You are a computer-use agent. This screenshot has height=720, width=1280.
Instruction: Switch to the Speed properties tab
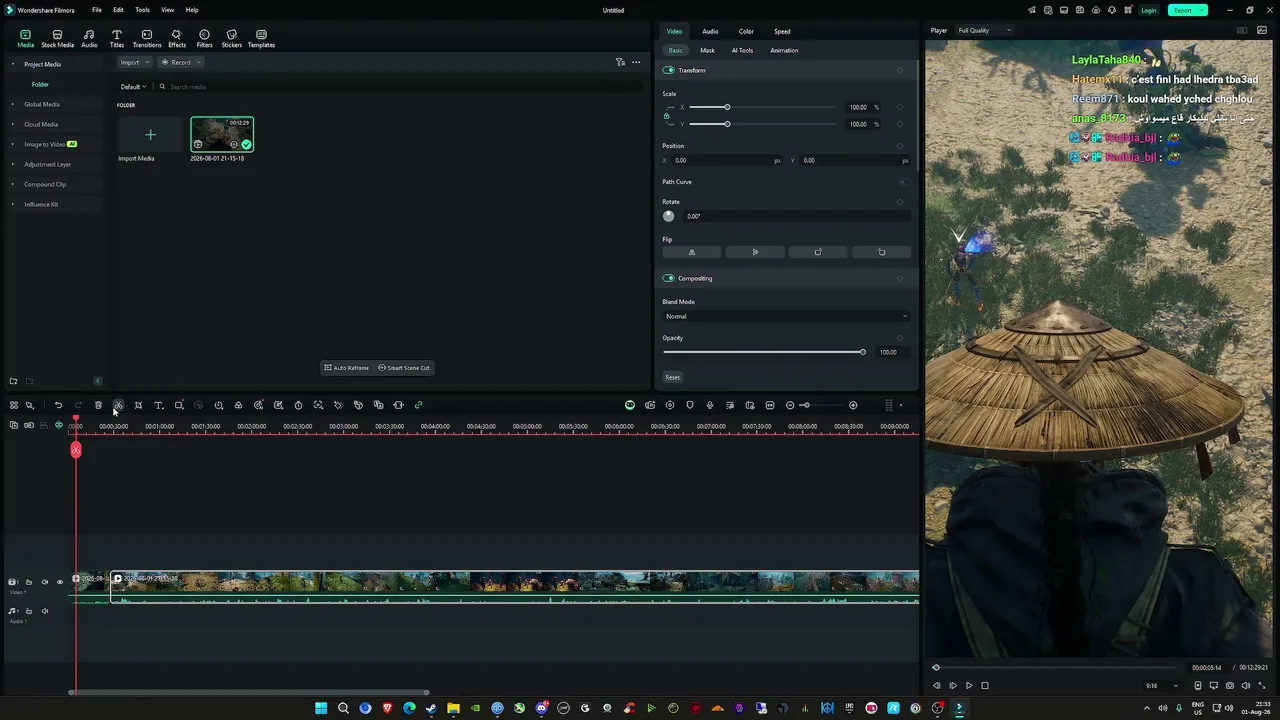pyautogui.click(x=782, y=31)
